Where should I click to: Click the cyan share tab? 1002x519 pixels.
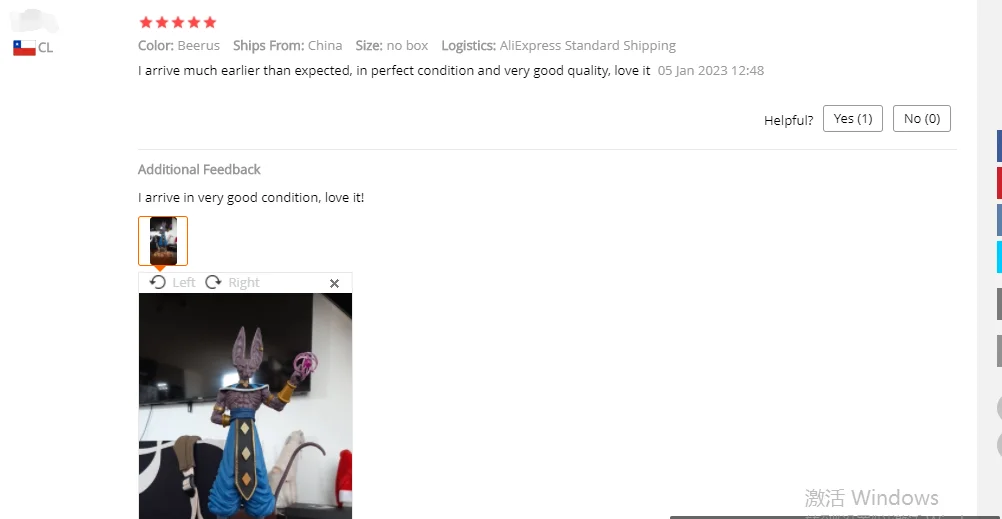(x=999, y=257)
